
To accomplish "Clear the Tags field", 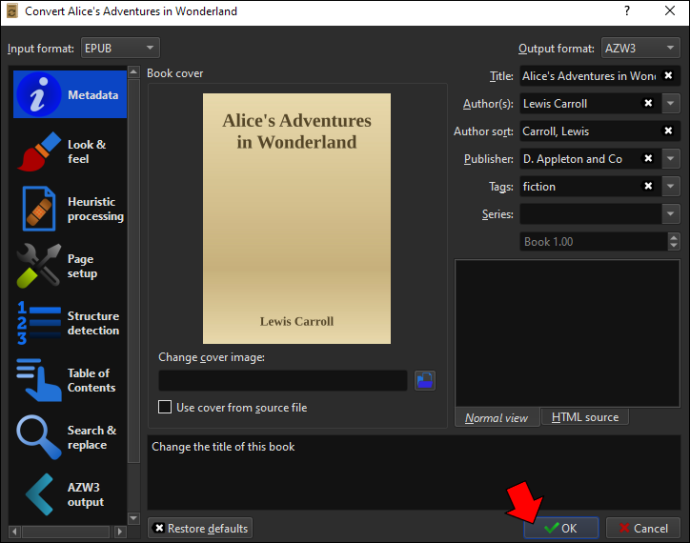I will 648,186.
